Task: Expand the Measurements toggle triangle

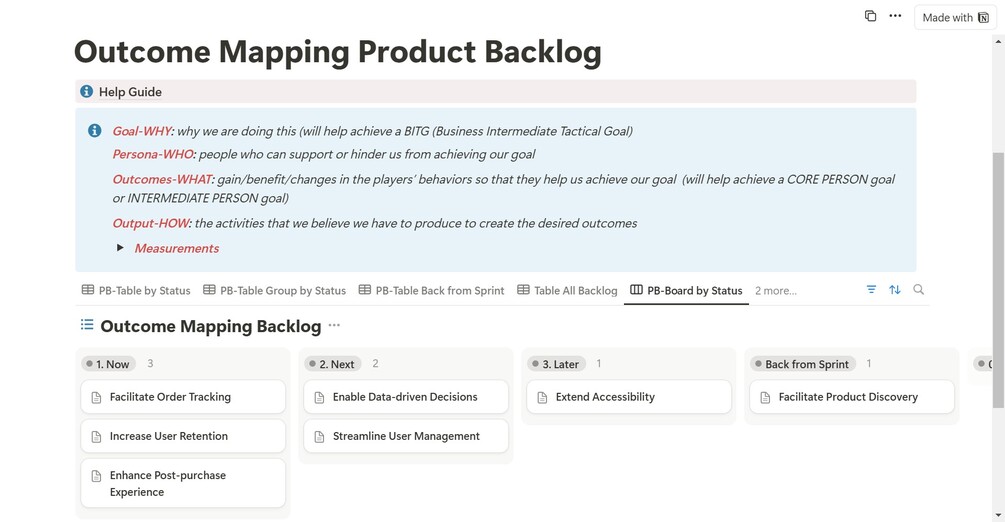Action: 120,248
